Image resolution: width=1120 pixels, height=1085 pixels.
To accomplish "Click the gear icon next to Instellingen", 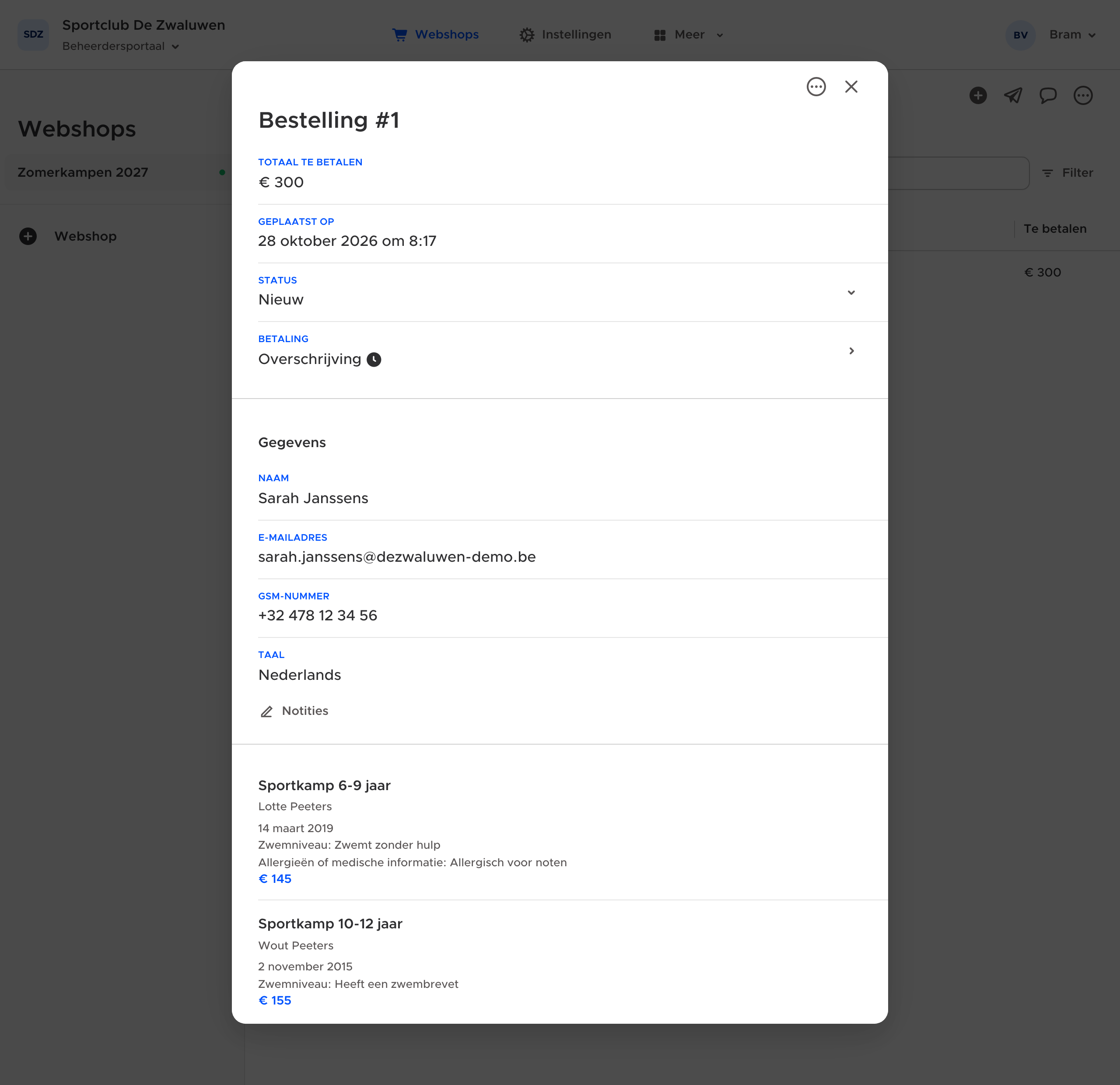I will click(527, 35).
